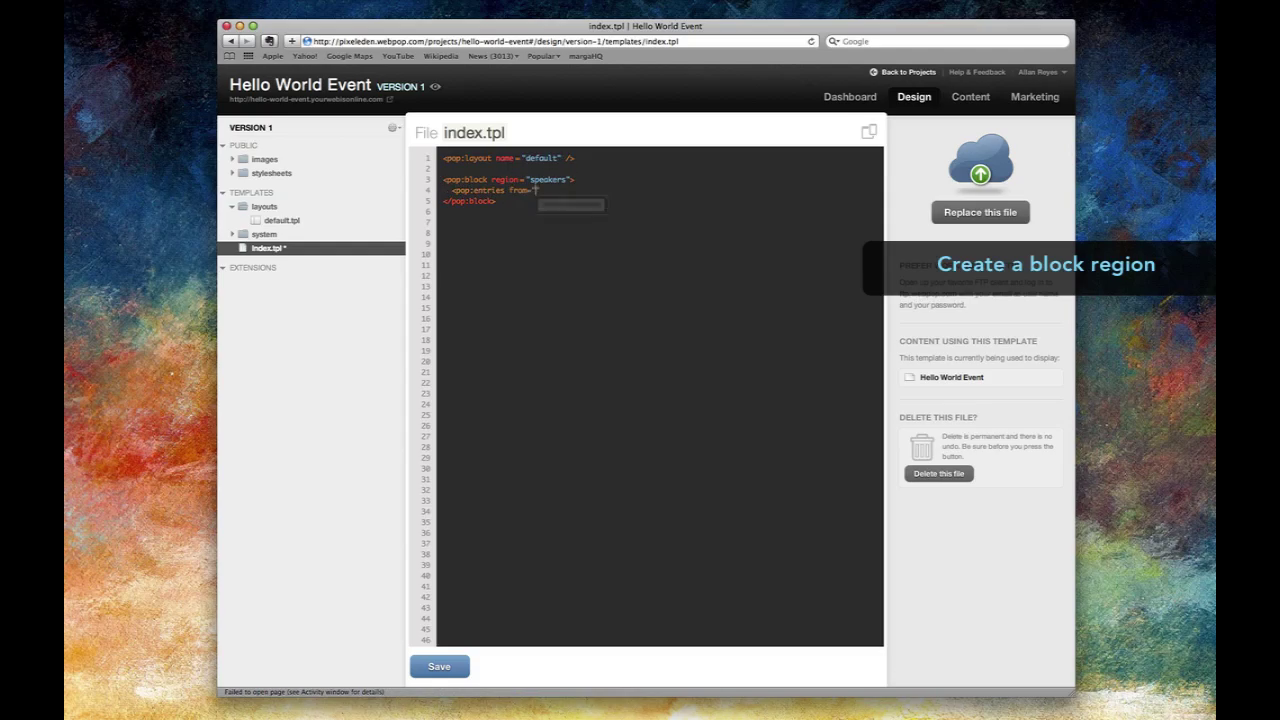Image resolution: width=1280 pixels, height=720 pixels.
Task: Open the Popular bookmarks dropdown
Action: (544, 56)
